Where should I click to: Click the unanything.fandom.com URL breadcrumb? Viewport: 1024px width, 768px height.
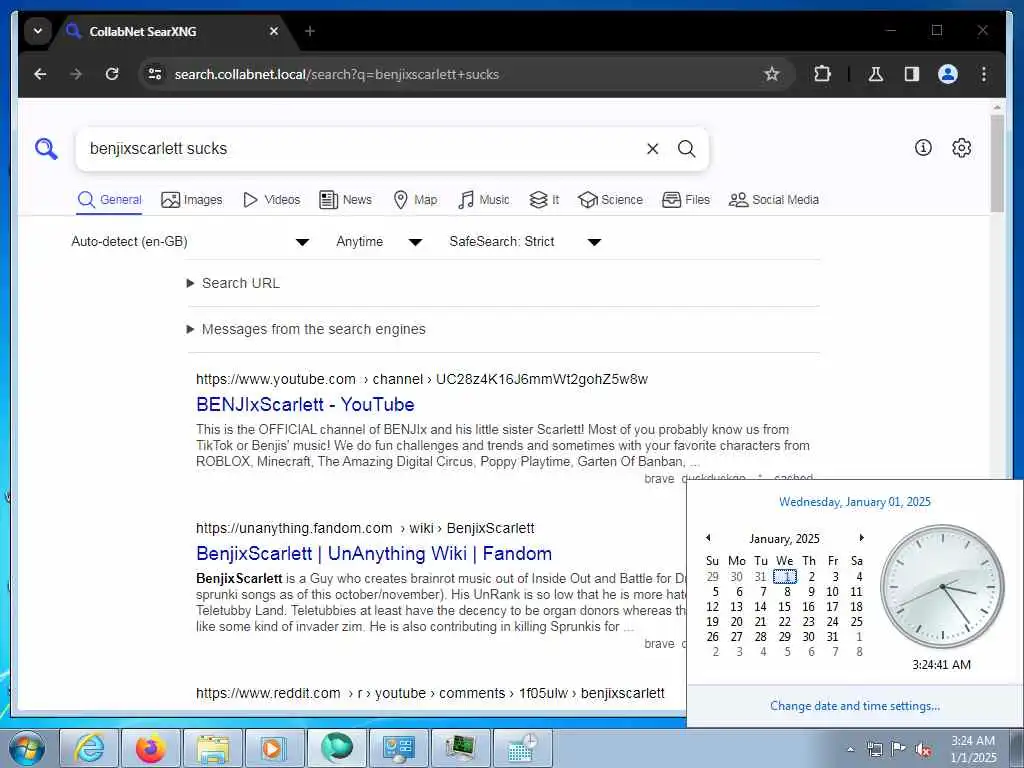(x=365, y=528)
